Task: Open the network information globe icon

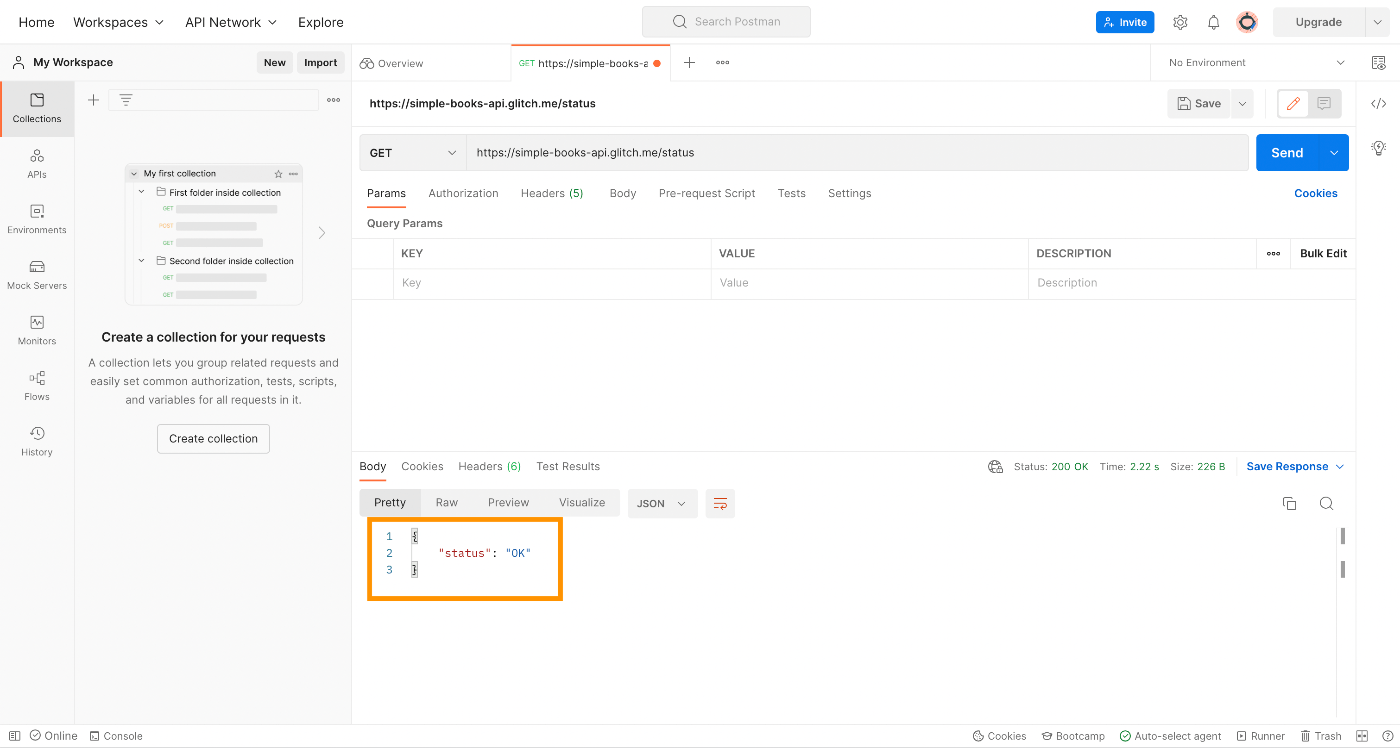Action: [995, 466]
